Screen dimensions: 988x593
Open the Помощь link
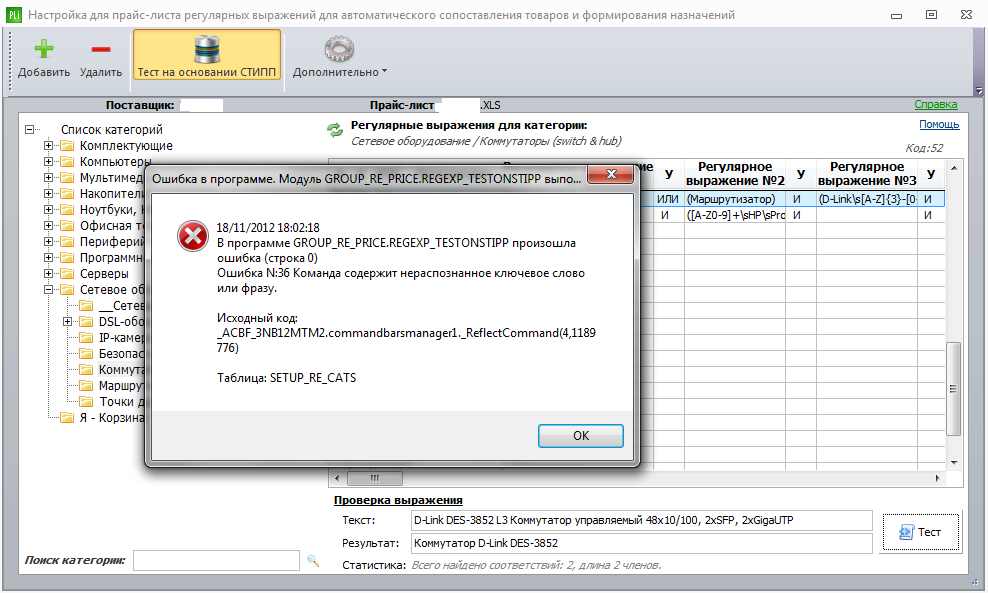coord(939,124)
